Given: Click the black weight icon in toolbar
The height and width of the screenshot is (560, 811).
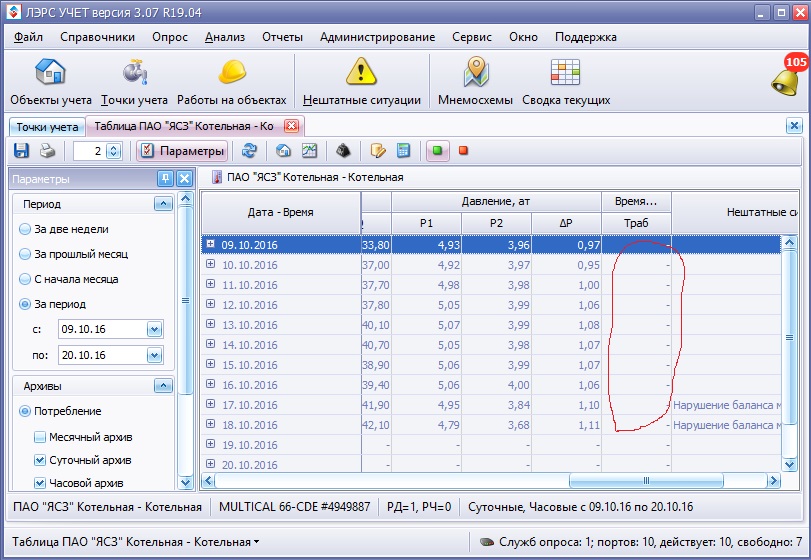Looking at the screenshot, I should [343, 151].
